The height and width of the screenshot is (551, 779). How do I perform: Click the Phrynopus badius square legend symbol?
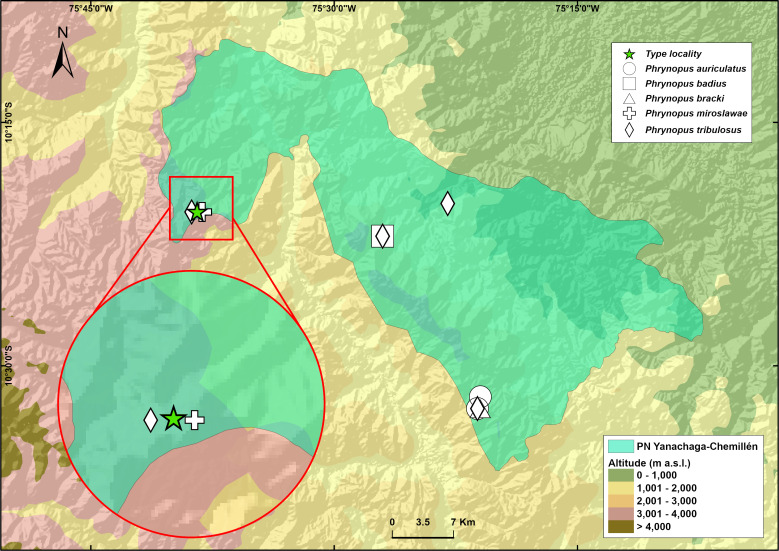pos(629,83)
